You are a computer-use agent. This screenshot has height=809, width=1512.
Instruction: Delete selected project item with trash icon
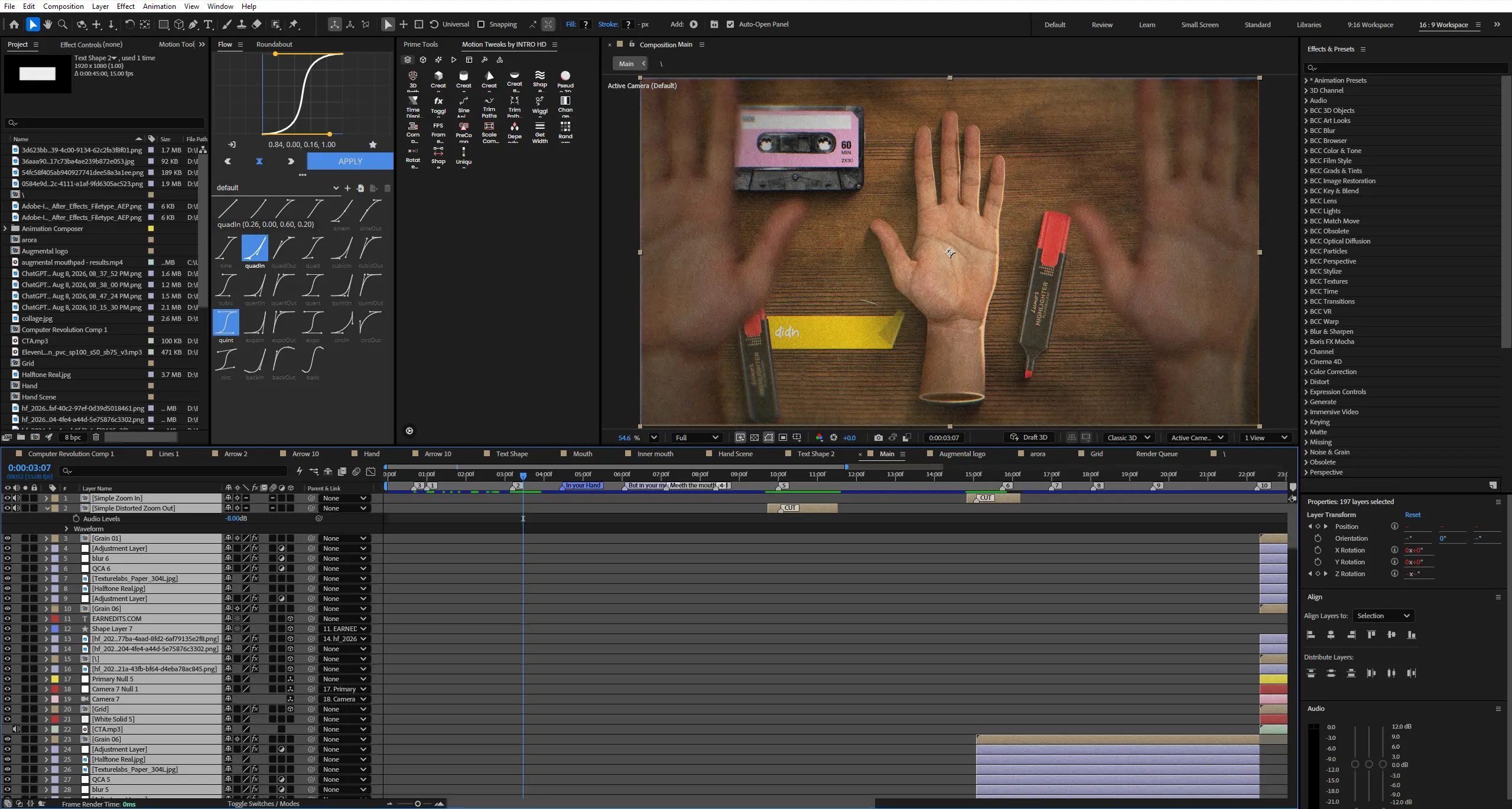click(96, 437)
